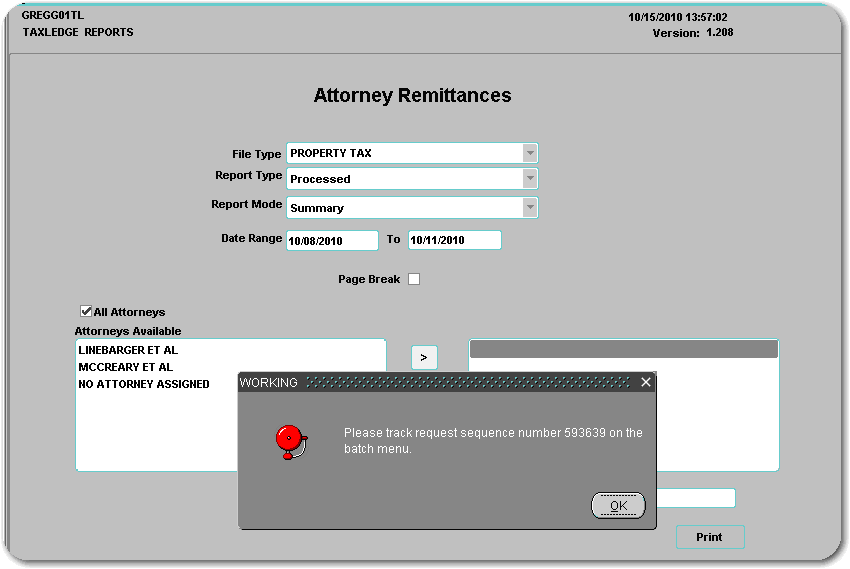Click the Print button

tap(709, 537)
